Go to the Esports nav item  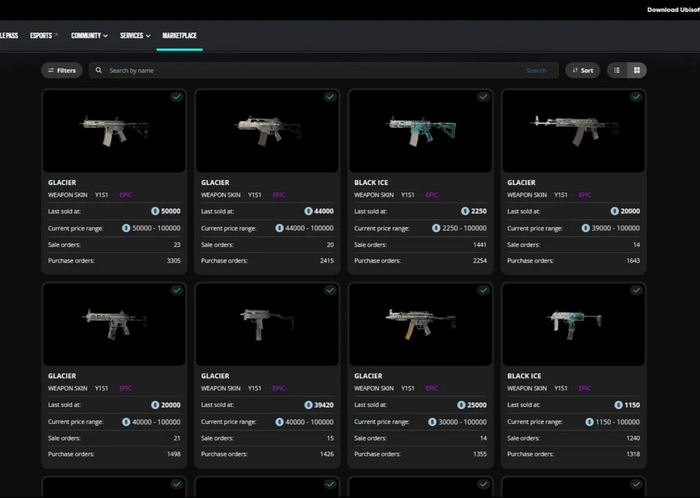pos(41,36)
